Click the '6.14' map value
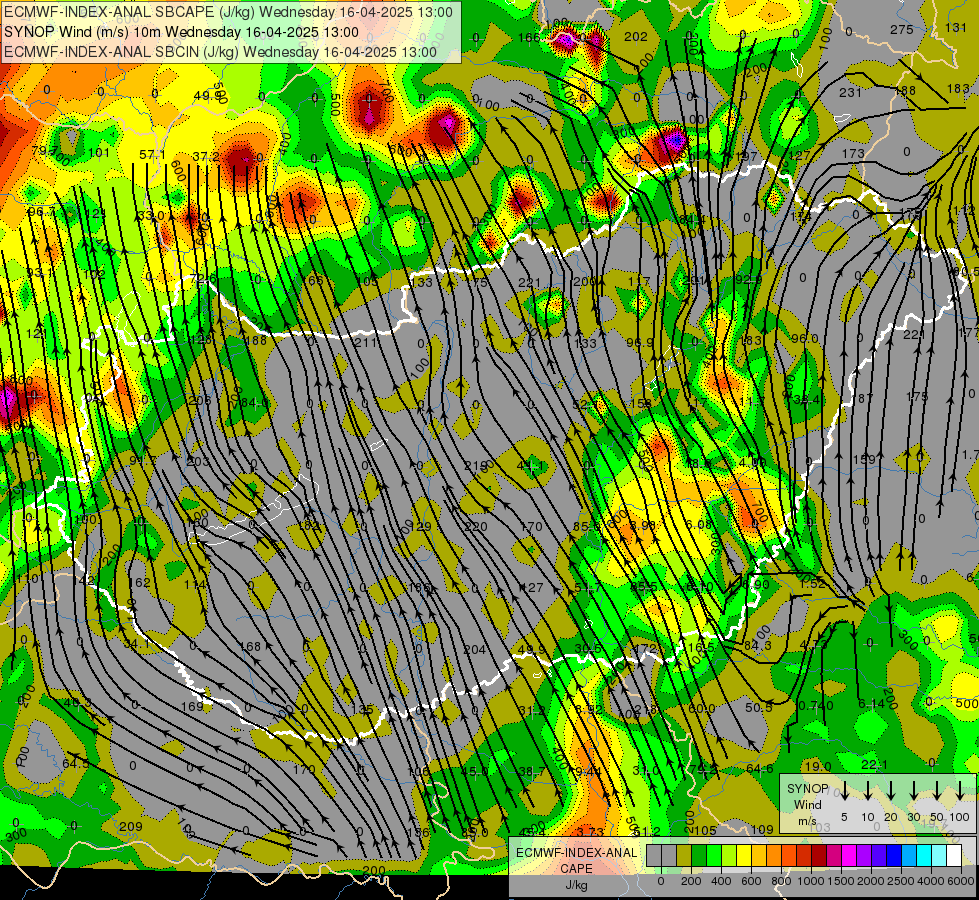The image size is (979, 900). pos(872,703)
